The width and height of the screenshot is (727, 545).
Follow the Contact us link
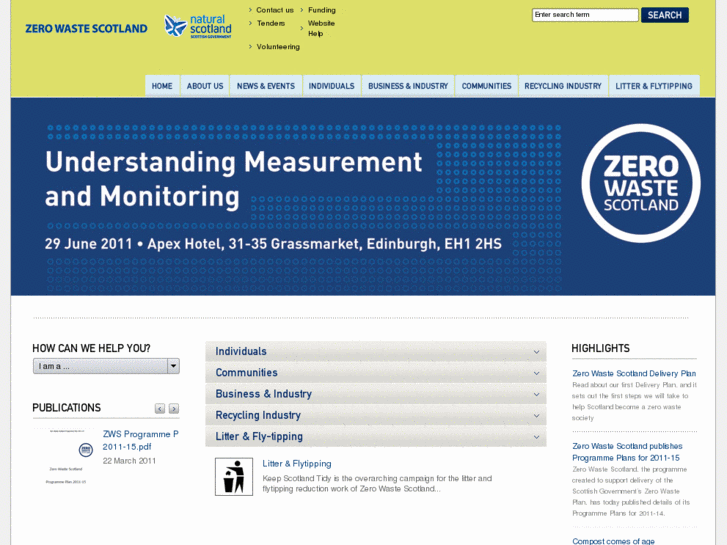(275, 10)
